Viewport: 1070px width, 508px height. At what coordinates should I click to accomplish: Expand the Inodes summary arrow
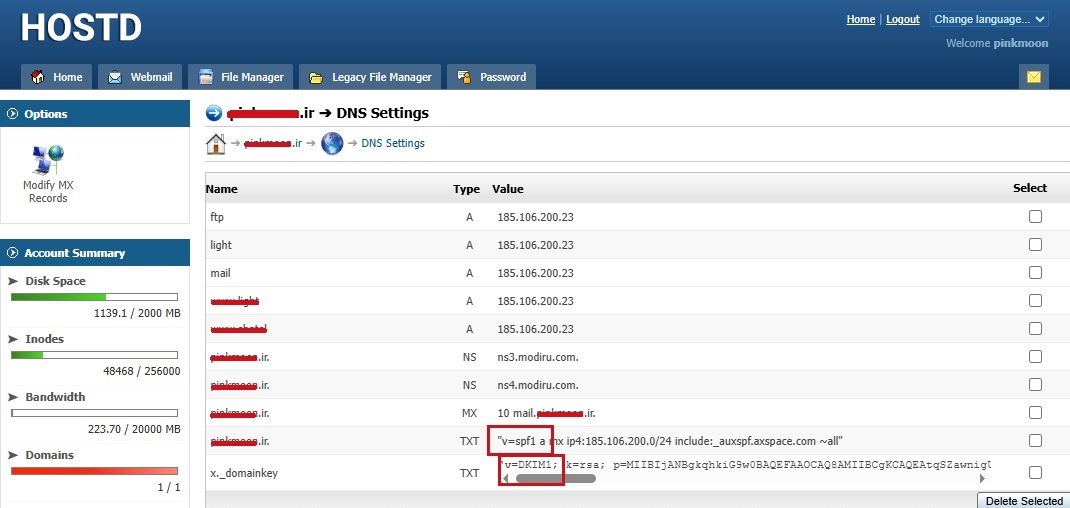coord(14,339)
